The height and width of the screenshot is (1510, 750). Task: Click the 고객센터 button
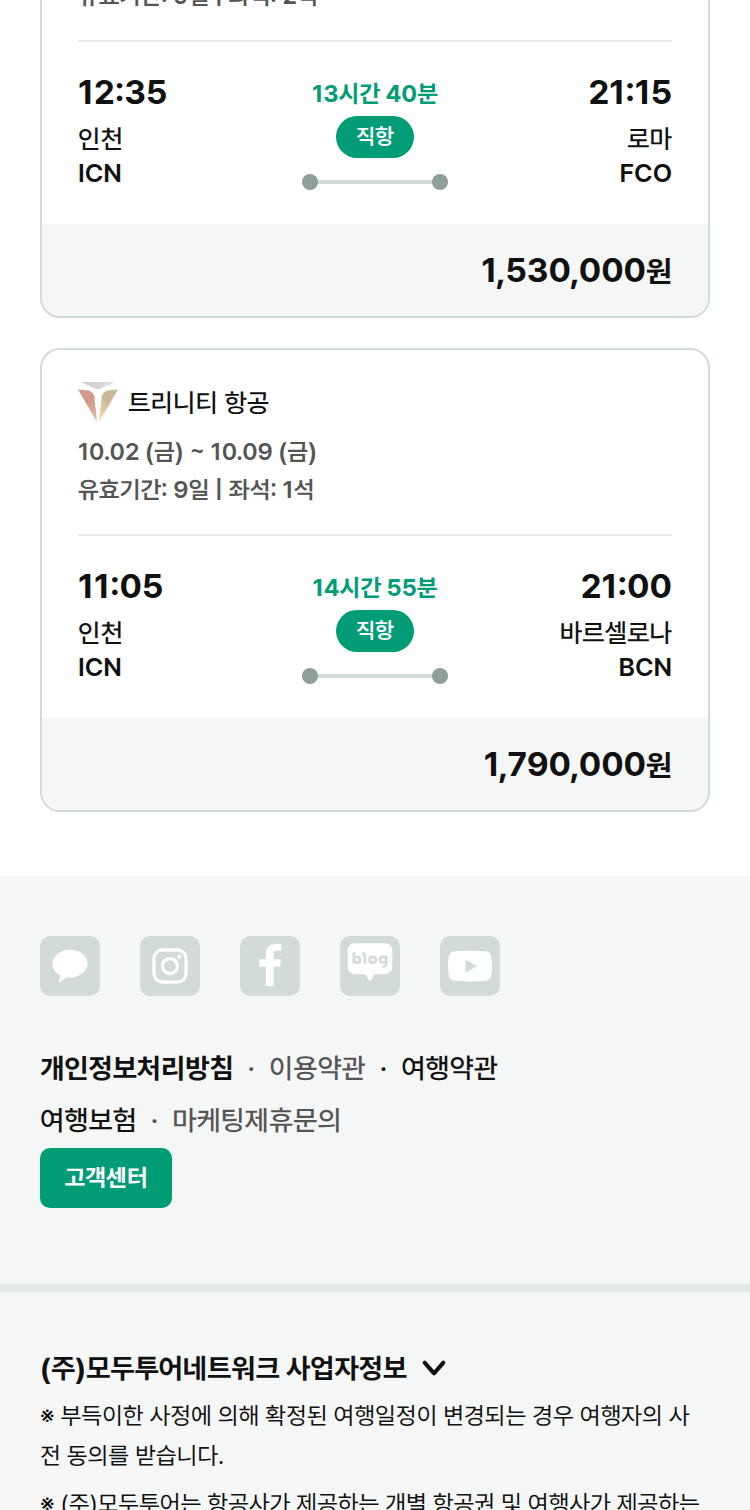[x=106, y=1178]
